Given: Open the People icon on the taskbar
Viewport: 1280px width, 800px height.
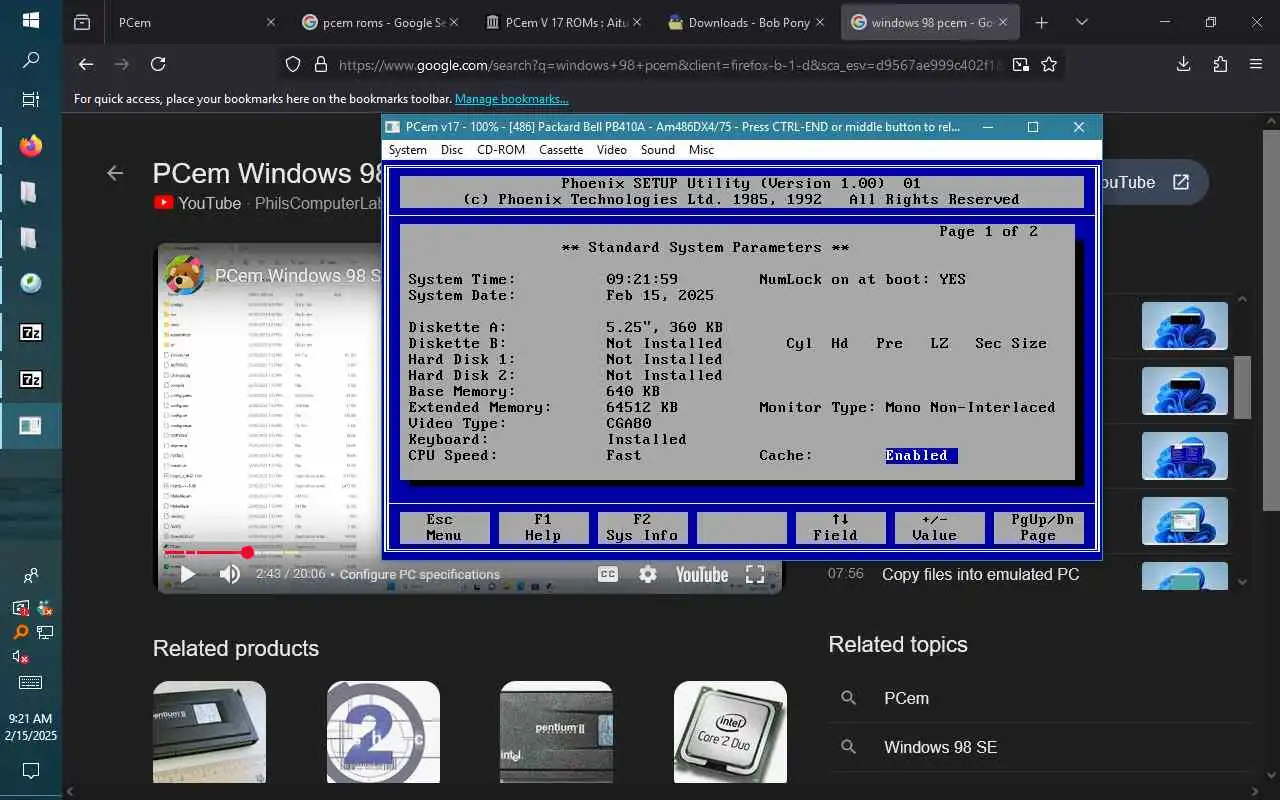Looking at the screenshot, I should [31, 576].
